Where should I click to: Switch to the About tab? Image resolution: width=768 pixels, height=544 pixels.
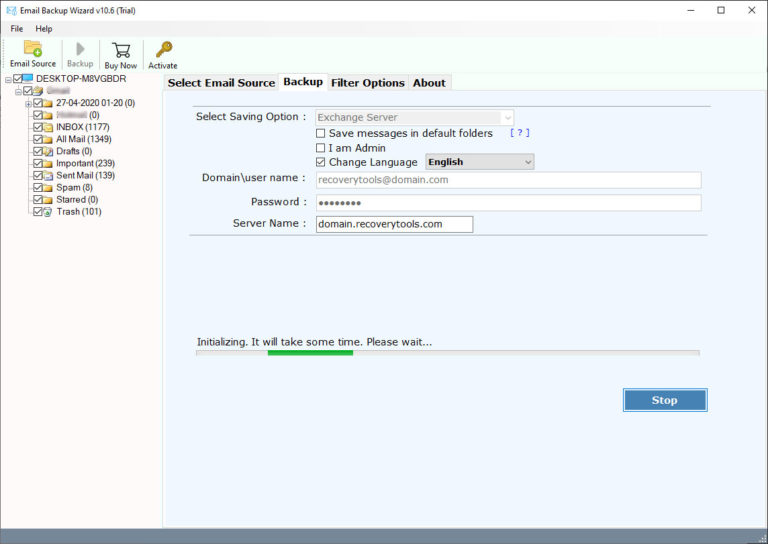429,83
